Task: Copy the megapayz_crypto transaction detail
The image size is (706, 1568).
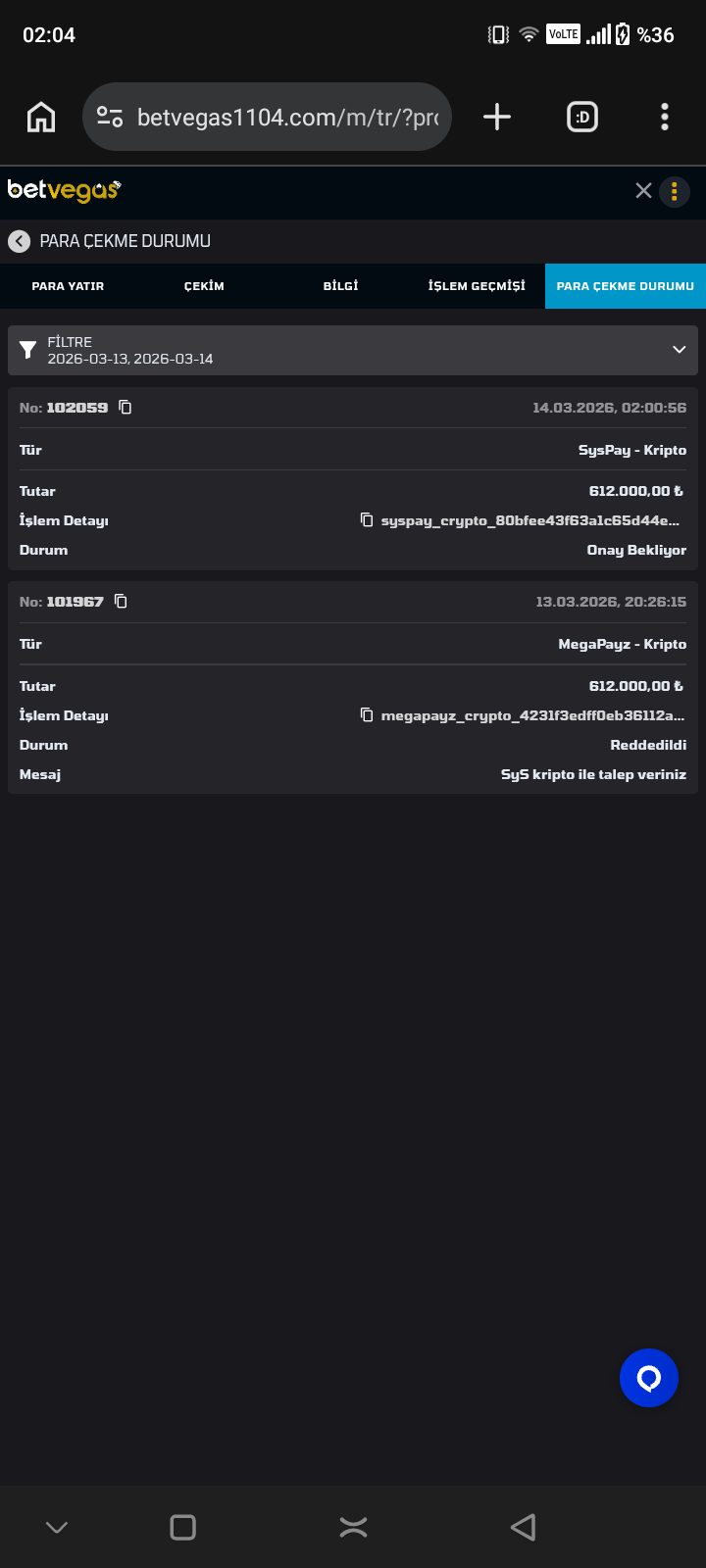Action: click(x=367, y=715)
